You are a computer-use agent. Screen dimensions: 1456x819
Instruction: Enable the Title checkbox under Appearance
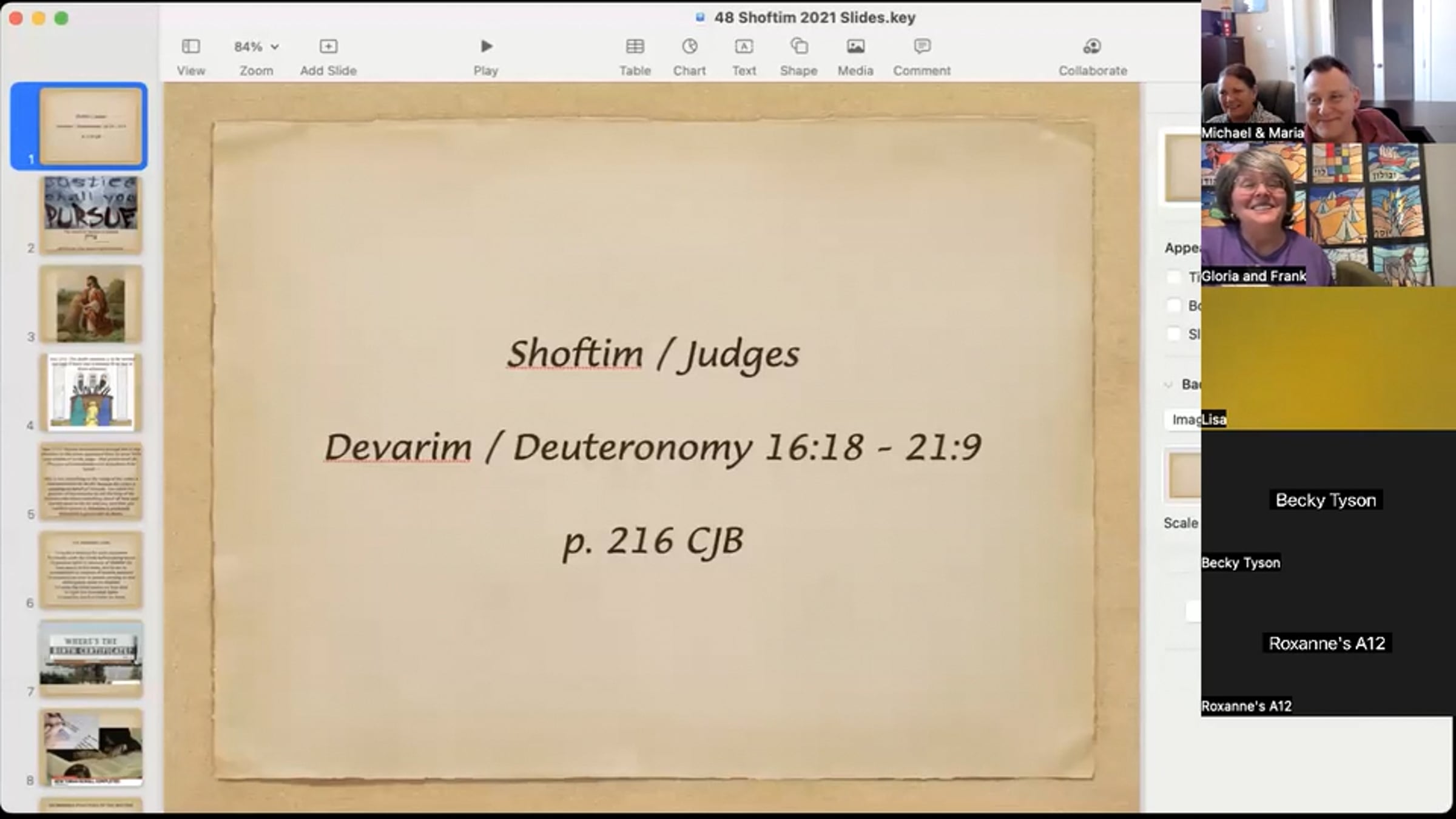point(1174,277)
